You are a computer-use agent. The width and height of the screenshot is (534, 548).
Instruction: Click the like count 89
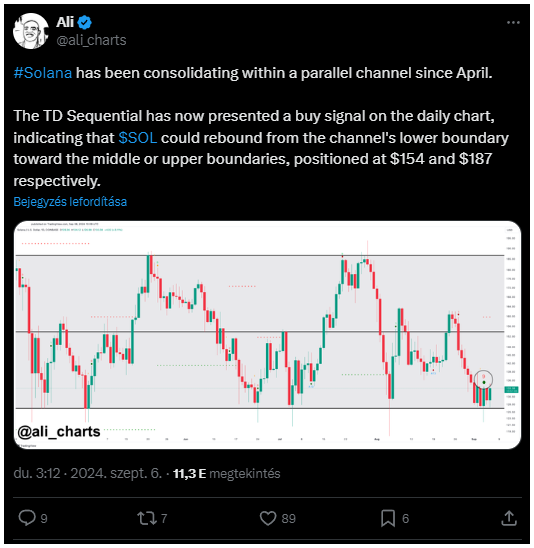click(x=289, y=518)
